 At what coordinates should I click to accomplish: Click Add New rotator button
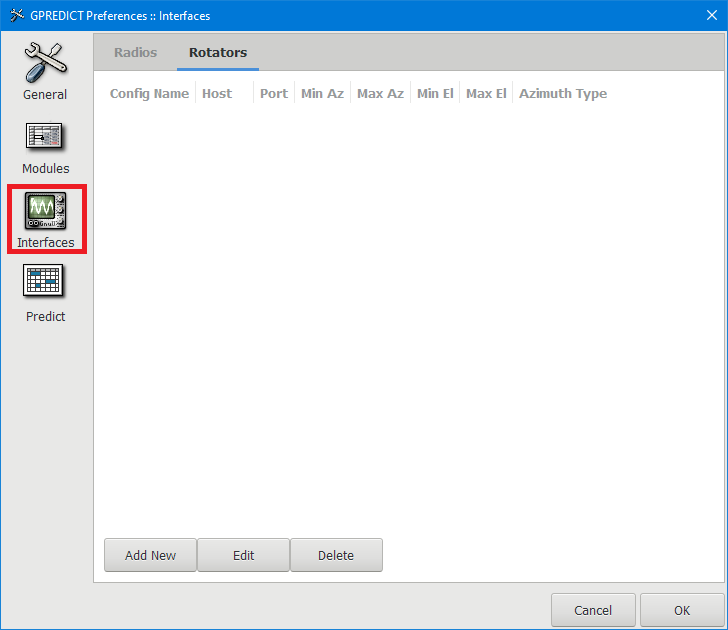pos(150,555)
